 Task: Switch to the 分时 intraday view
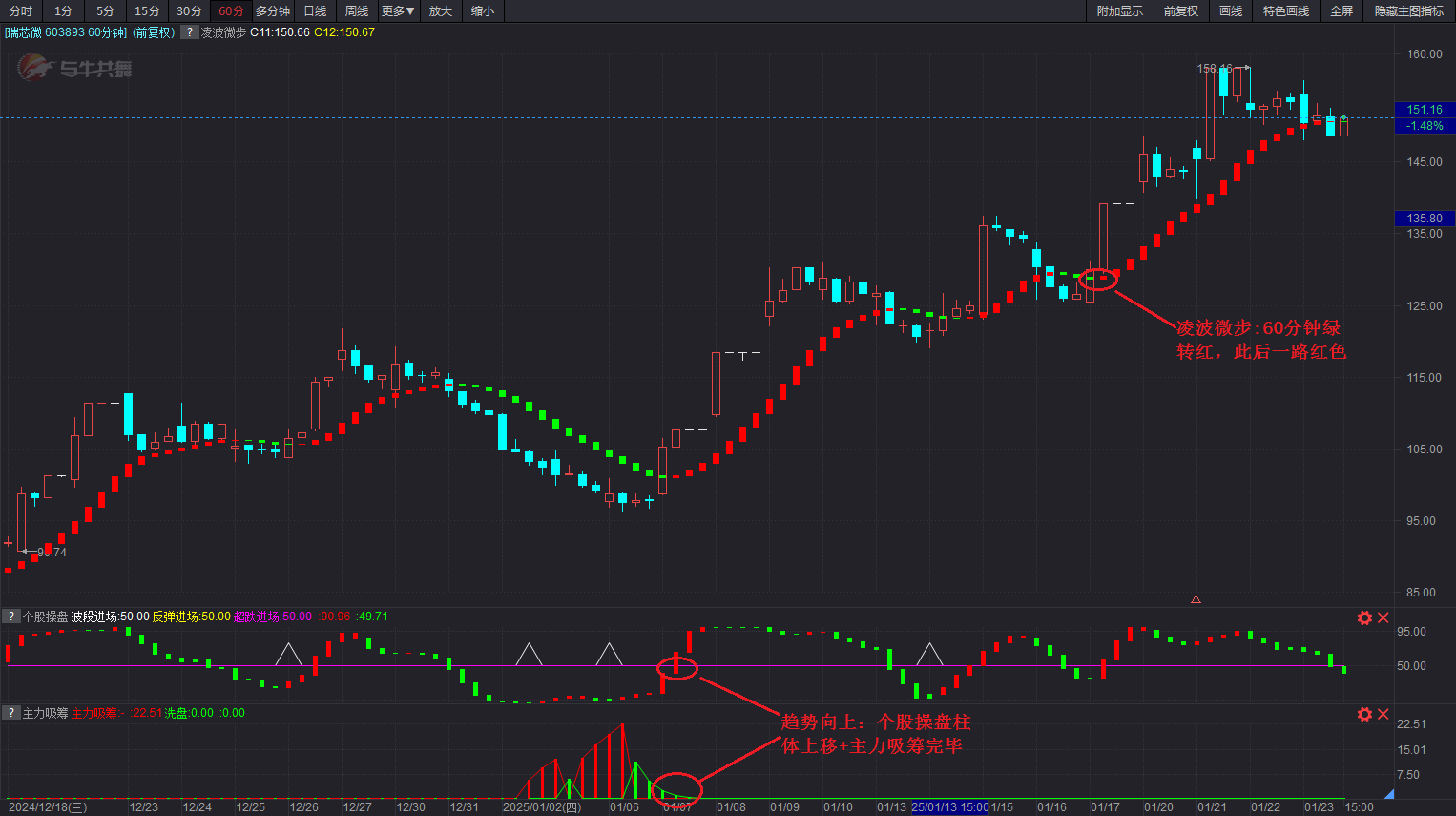20,11
